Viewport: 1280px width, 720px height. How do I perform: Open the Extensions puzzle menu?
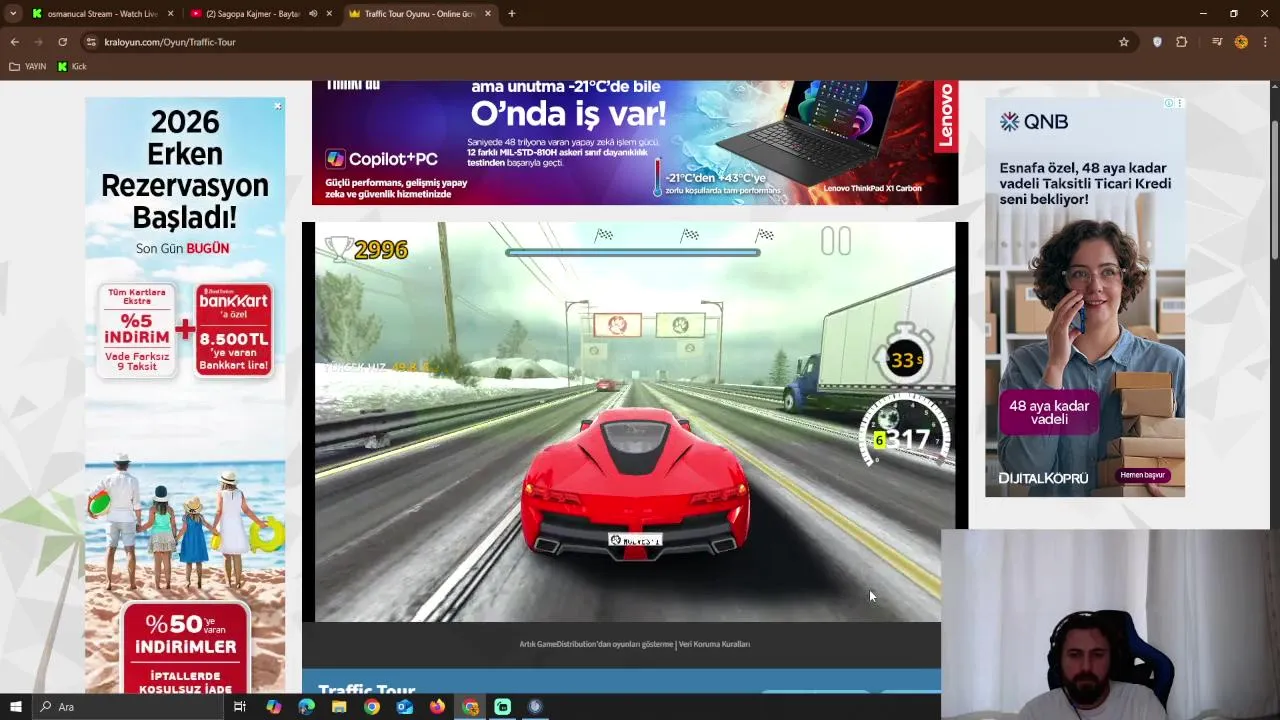tap(1182, 42)
